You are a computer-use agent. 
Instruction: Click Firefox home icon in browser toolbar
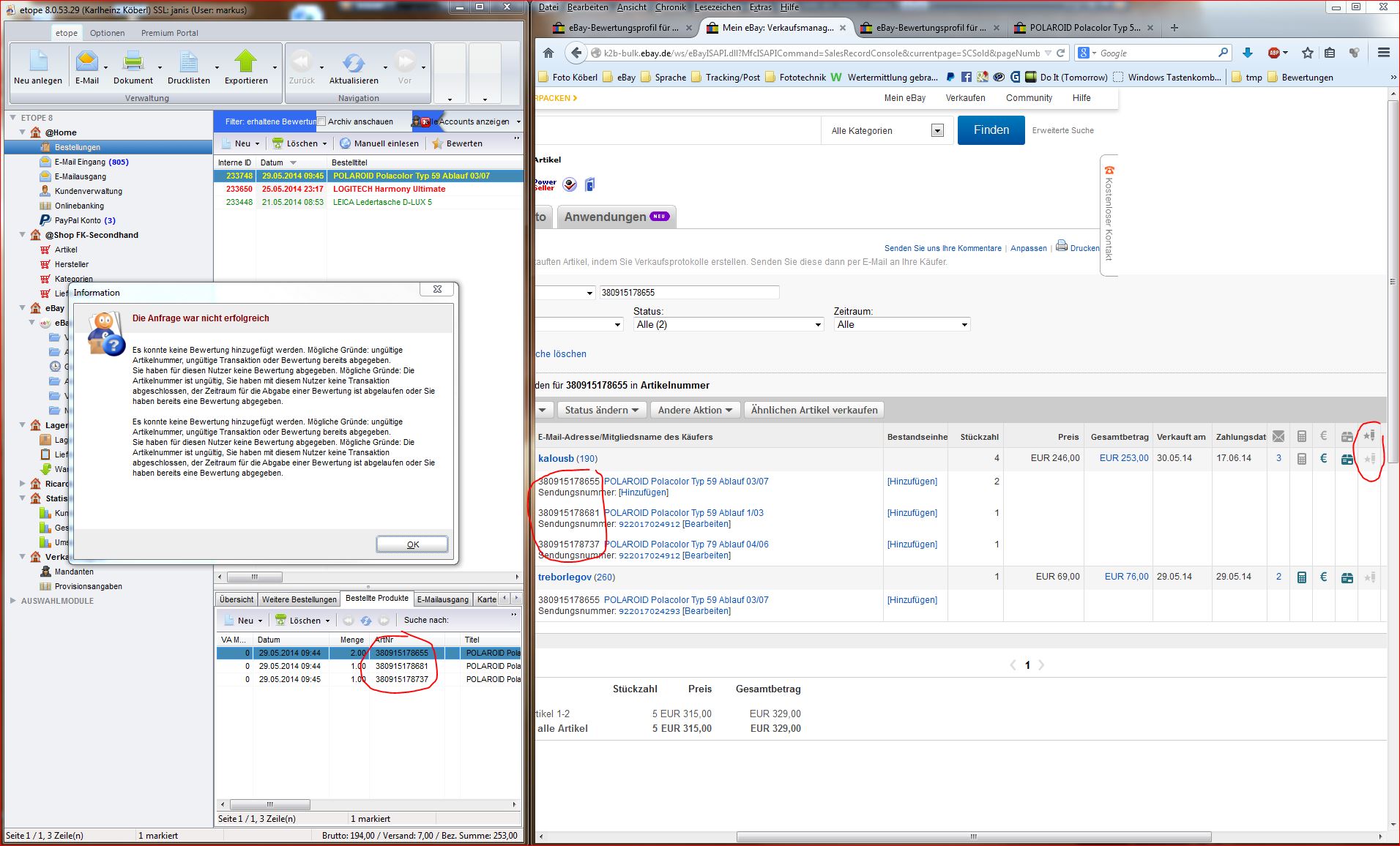coord(548,53)
